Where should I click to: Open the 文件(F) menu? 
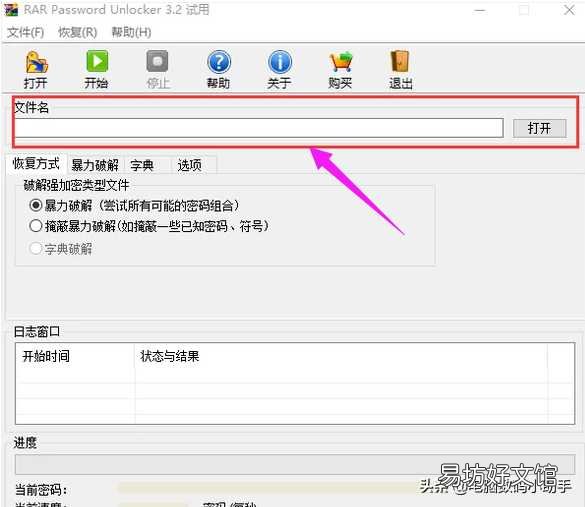[x=25, y=32]
